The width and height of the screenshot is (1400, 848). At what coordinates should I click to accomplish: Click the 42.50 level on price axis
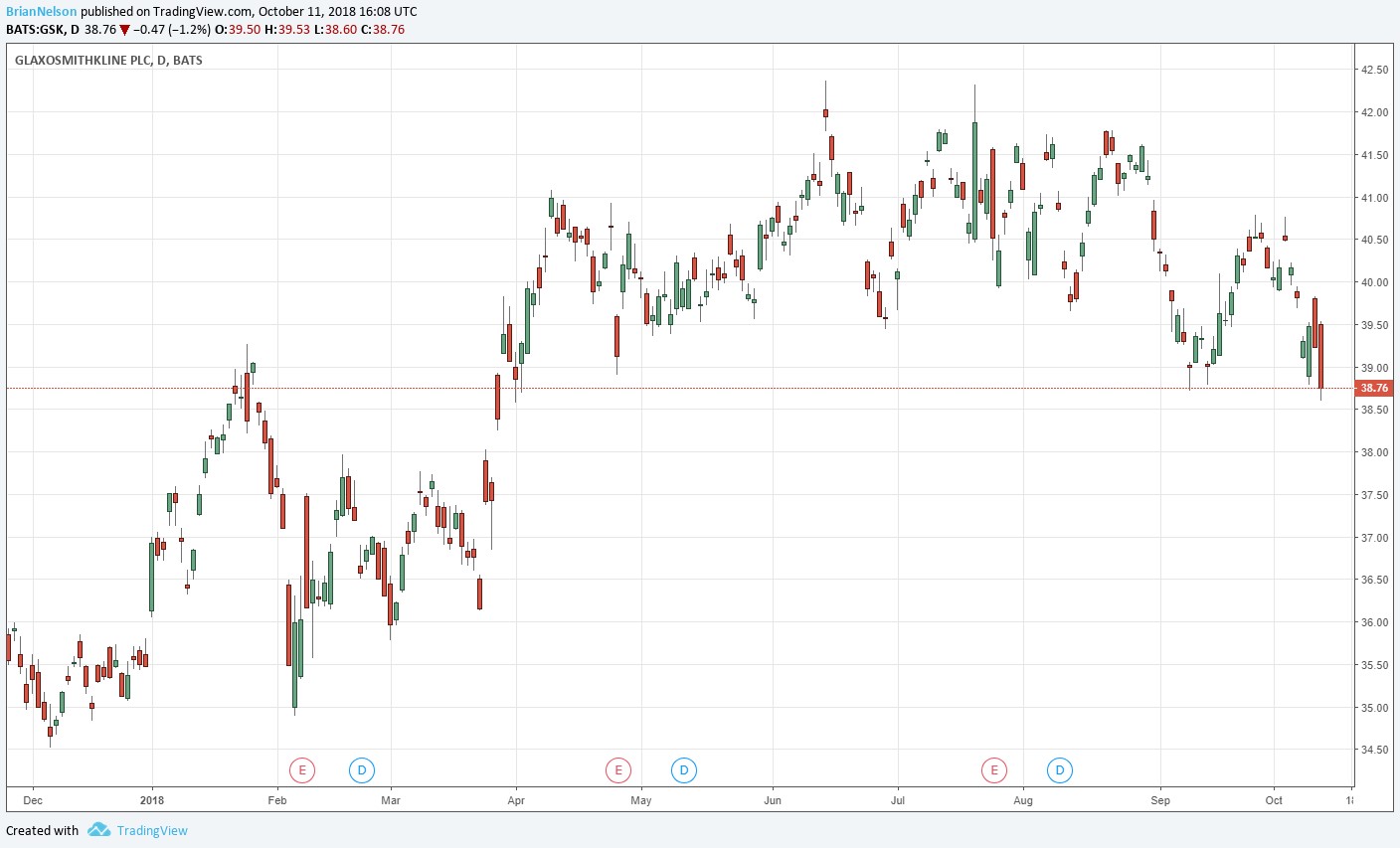coord(1374,70)
